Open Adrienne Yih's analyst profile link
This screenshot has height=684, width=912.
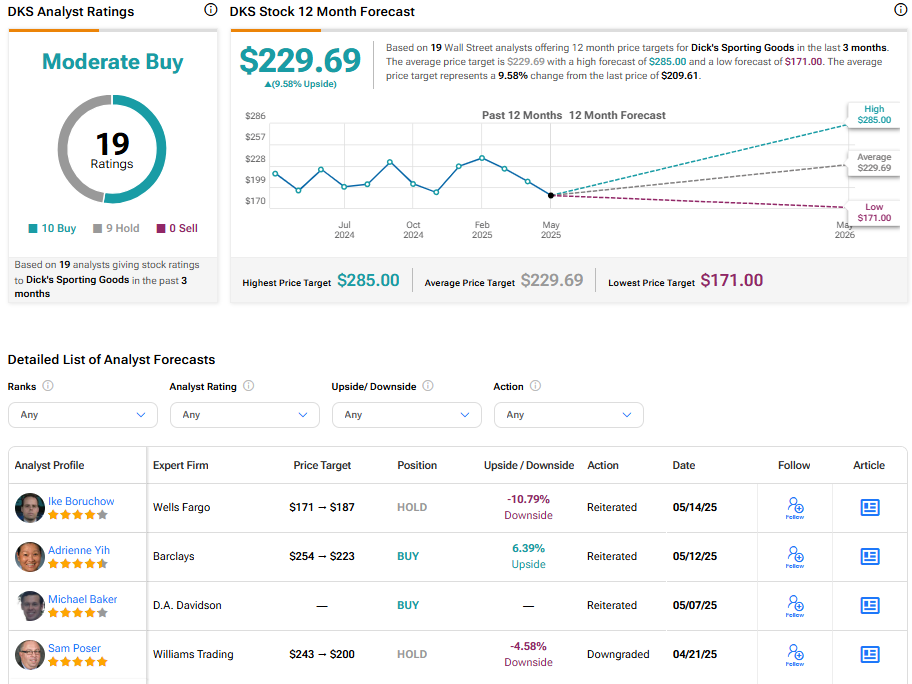[79, 550]
